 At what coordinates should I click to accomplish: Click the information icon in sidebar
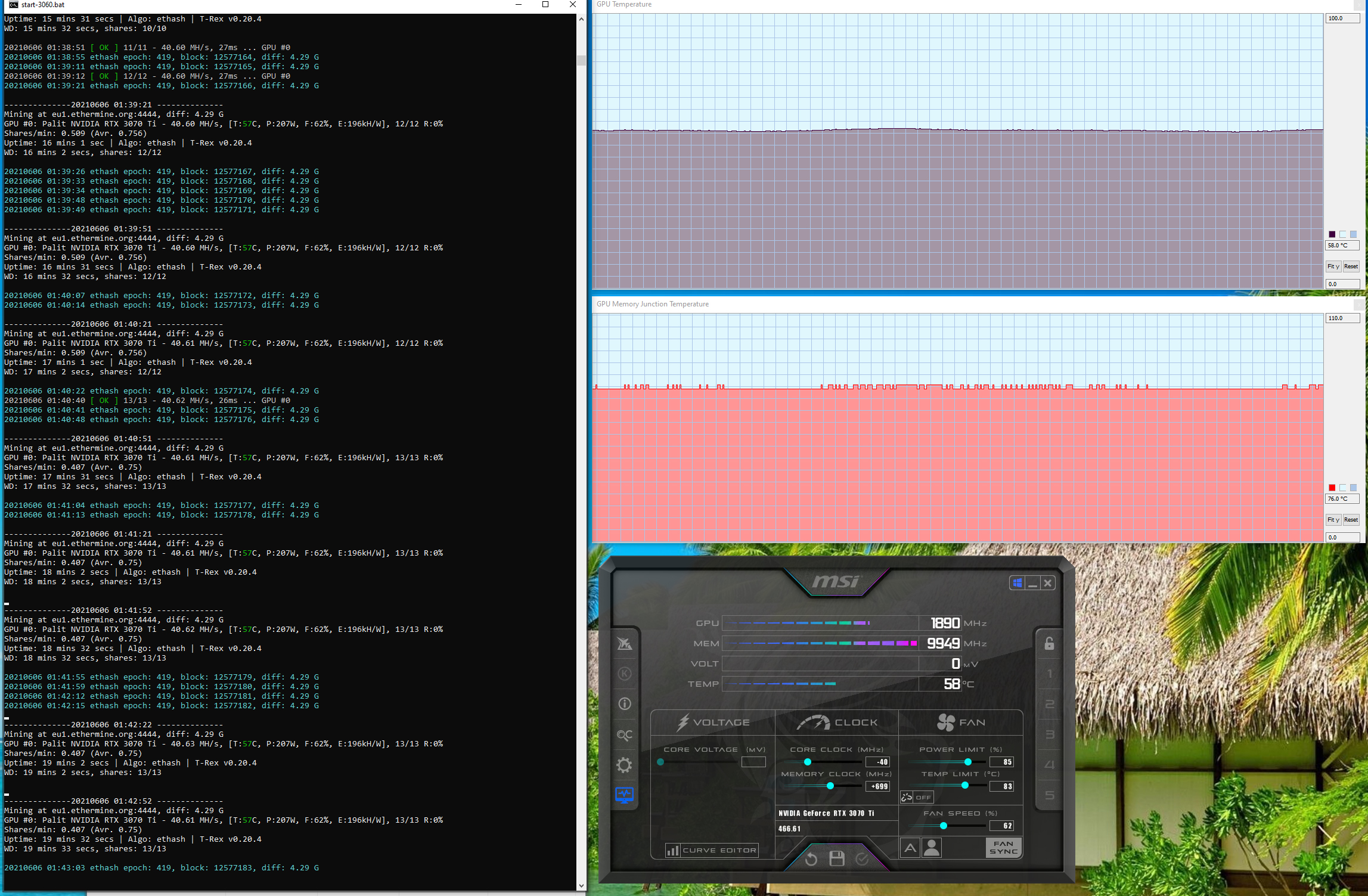(x=624, y=704)
